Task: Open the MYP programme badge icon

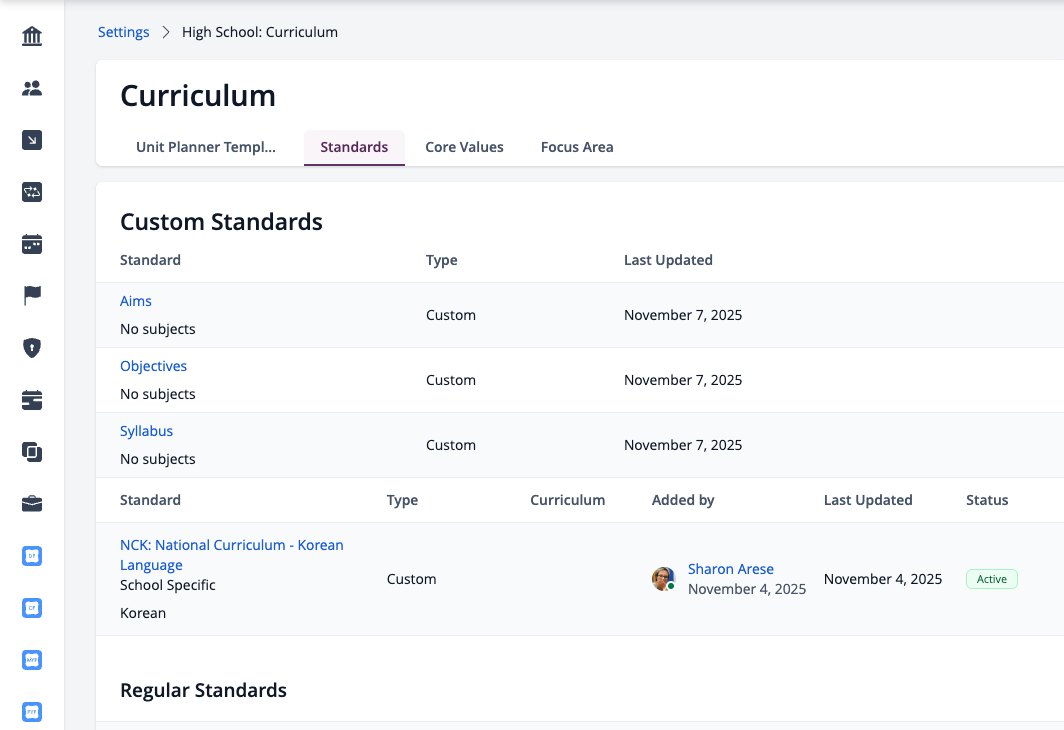Action: coord(32,659)
